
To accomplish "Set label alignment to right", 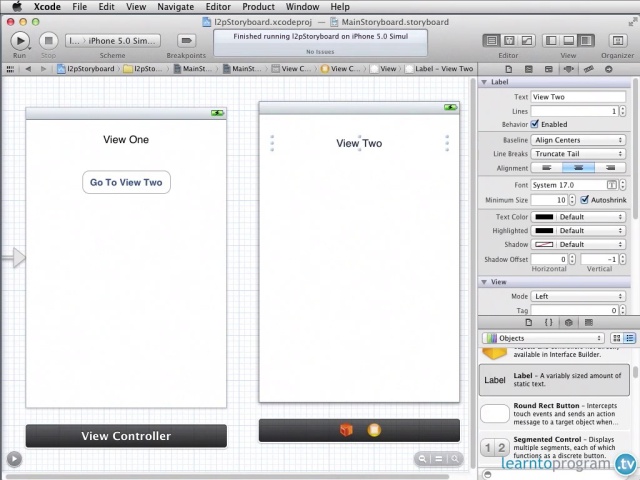I will tap(610, 167).
